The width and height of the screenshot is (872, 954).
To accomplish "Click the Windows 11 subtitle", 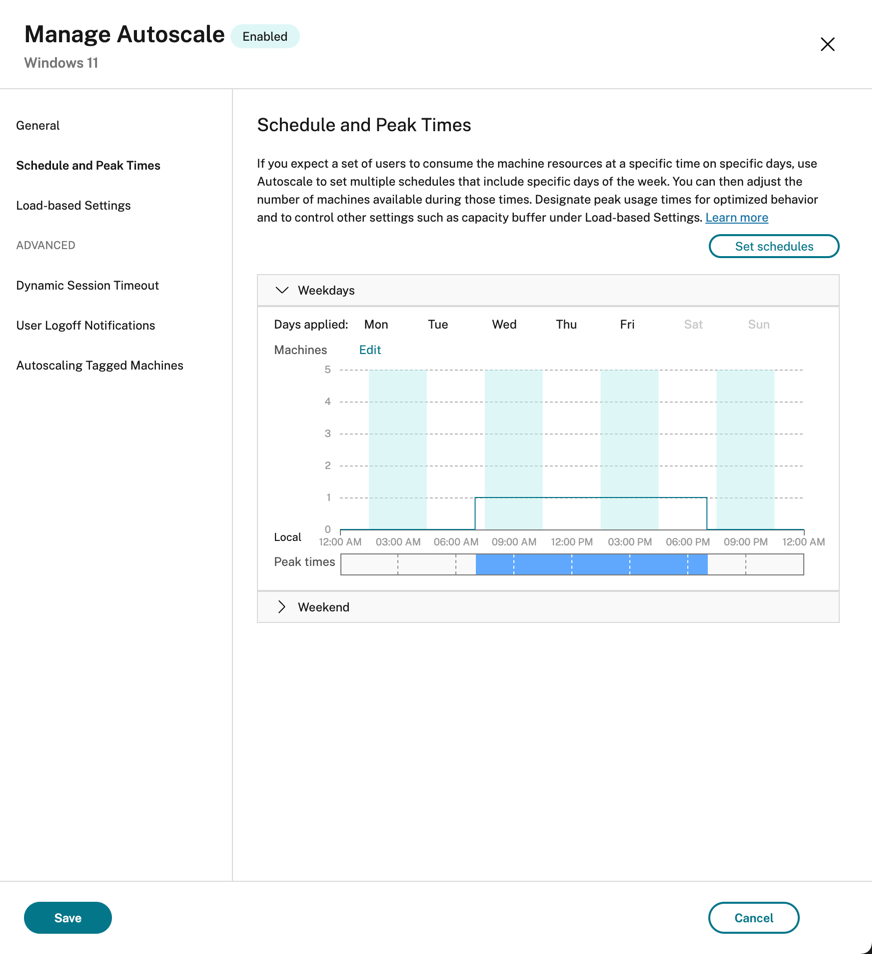I will [61, 63].
